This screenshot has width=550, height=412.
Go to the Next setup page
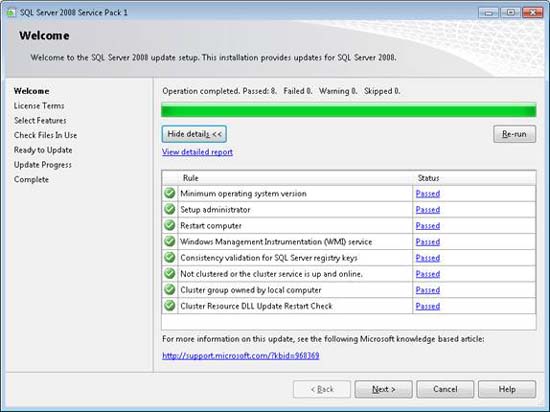[x=383, y=389]
